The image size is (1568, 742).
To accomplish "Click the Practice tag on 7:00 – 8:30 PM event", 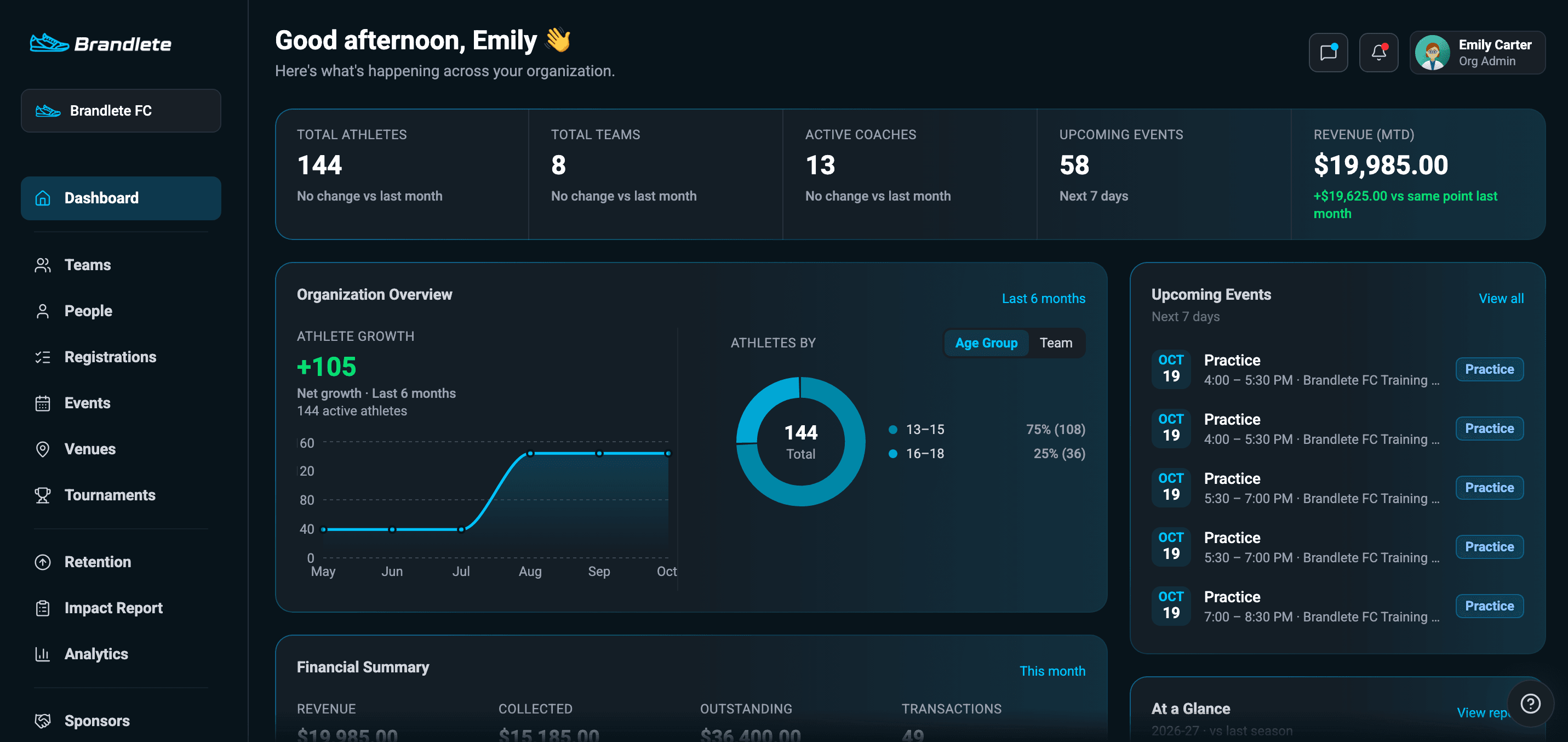I will click(1489, 606).
